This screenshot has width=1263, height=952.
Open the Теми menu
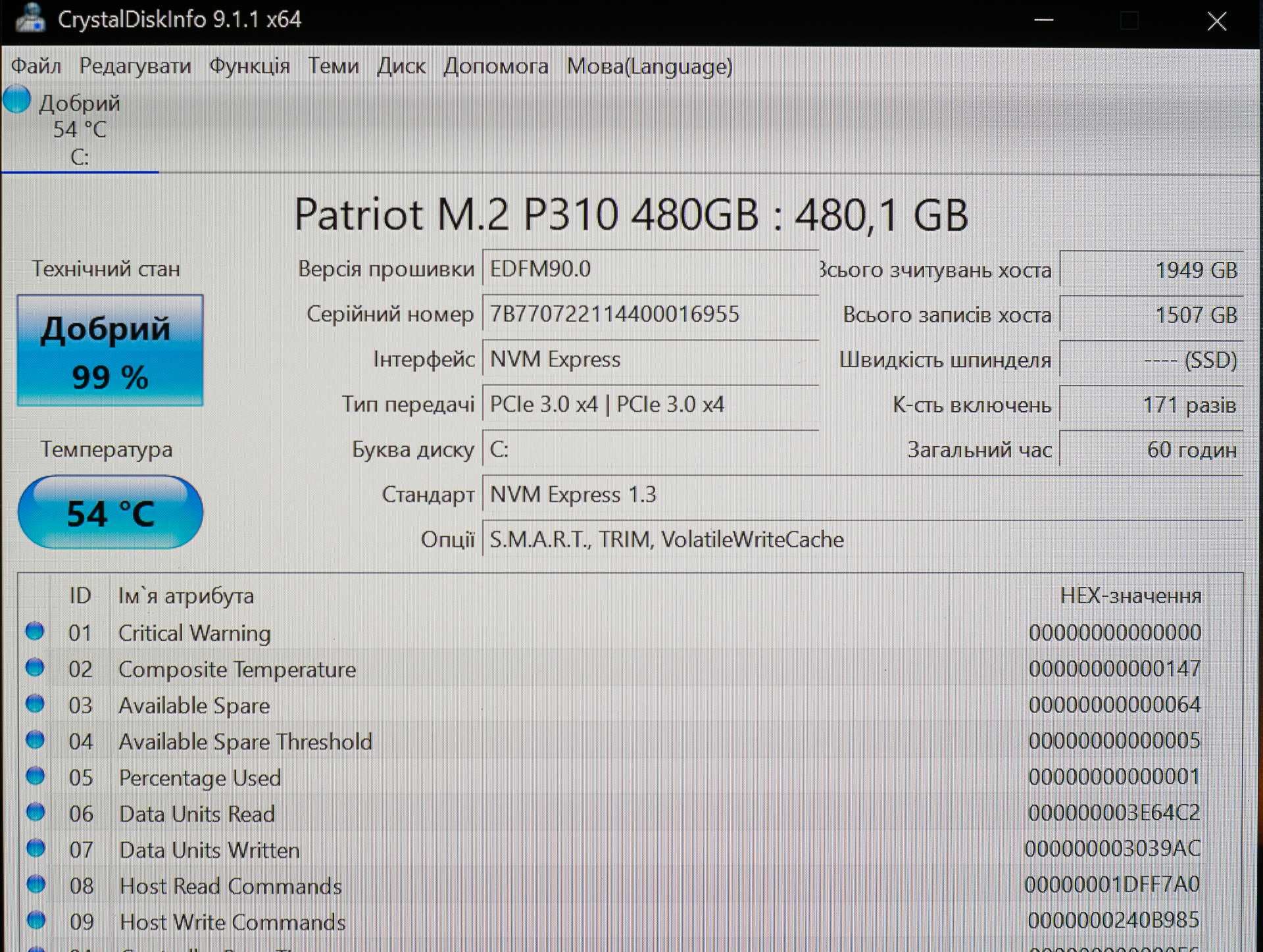click(334, 66)
